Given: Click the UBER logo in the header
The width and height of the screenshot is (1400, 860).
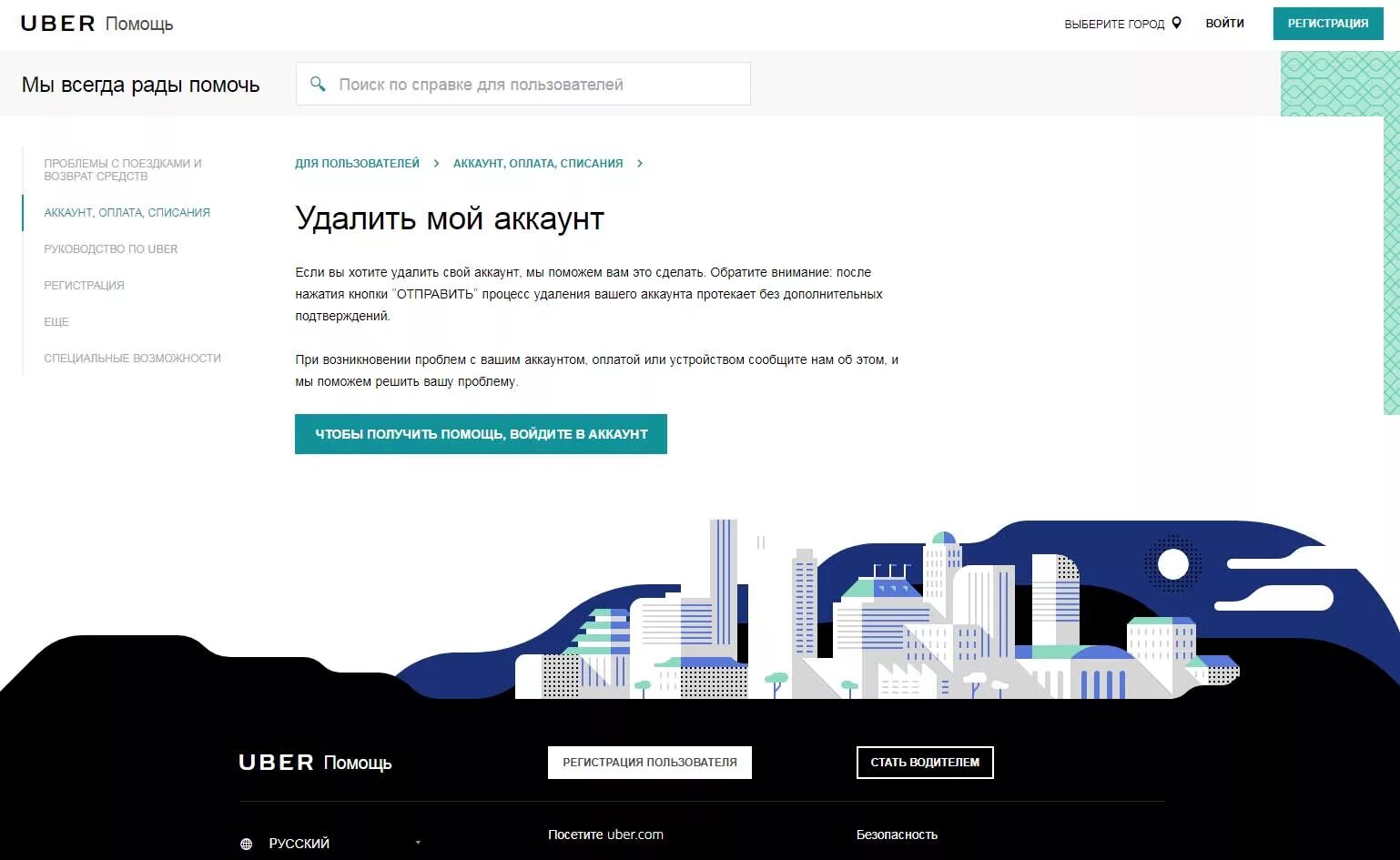Looking at the screenshot, I should (x=58, y=24).
